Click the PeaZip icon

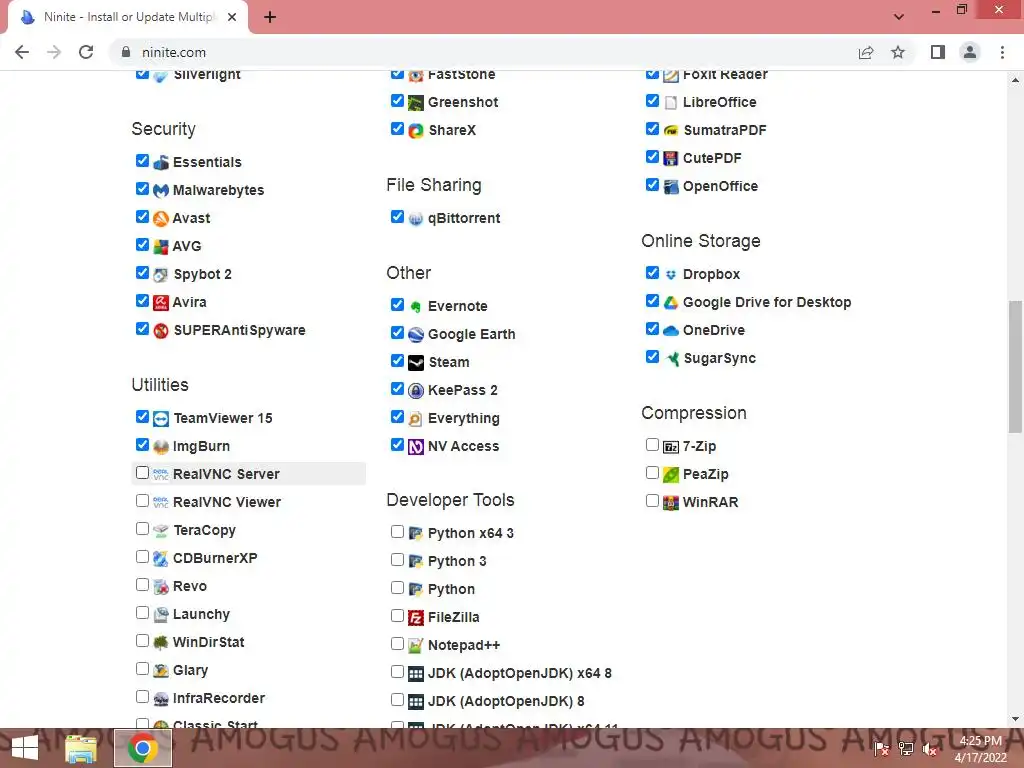point(671,475)
